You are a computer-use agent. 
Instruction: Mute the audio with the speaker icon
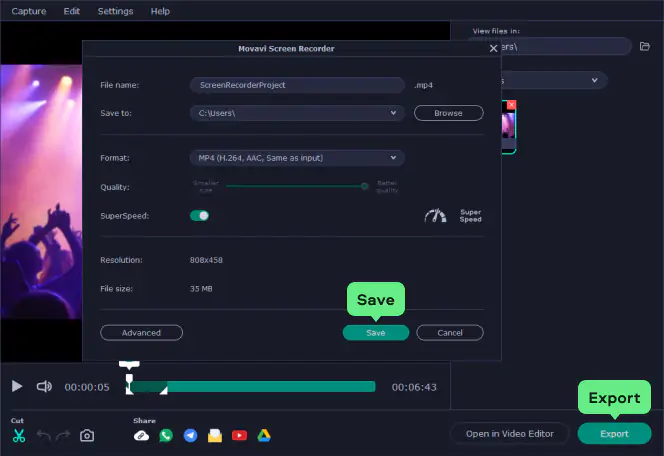(x=44, y=386)
